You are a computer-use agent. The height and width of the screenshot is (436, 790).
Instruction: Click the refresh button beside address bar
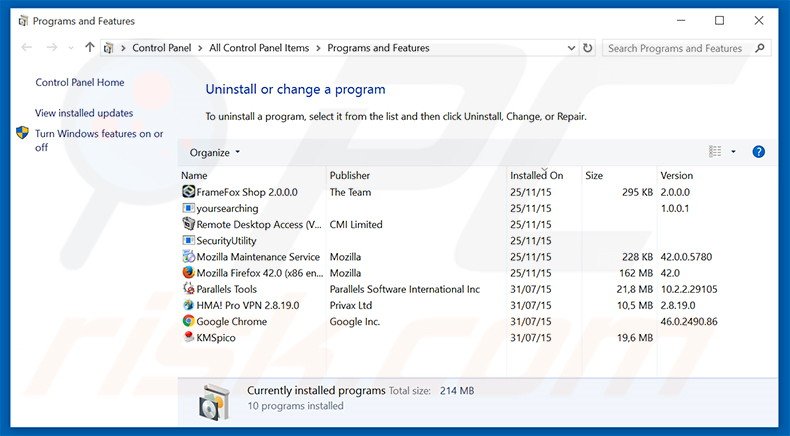coord(587,48)
